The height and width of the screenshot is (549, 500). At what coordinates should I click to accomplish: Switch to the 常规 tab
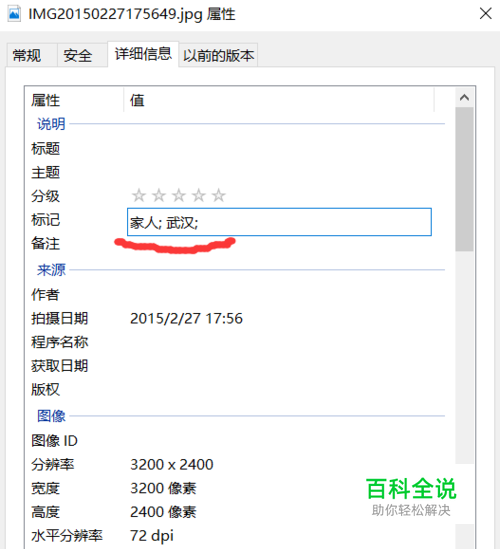click(32, 55)
